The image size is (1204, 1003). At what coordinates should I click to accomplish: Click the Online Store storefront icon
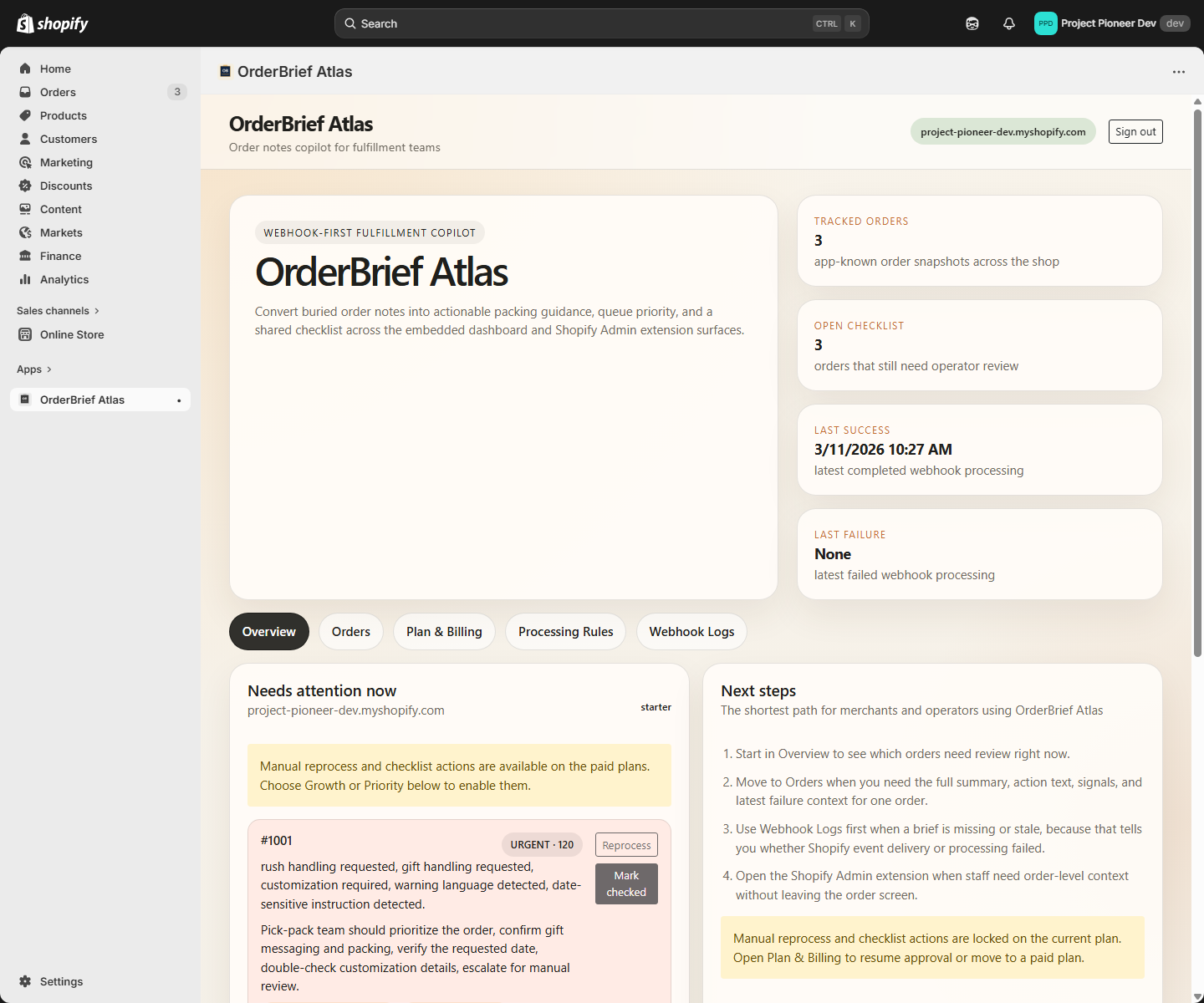[25, 334]
